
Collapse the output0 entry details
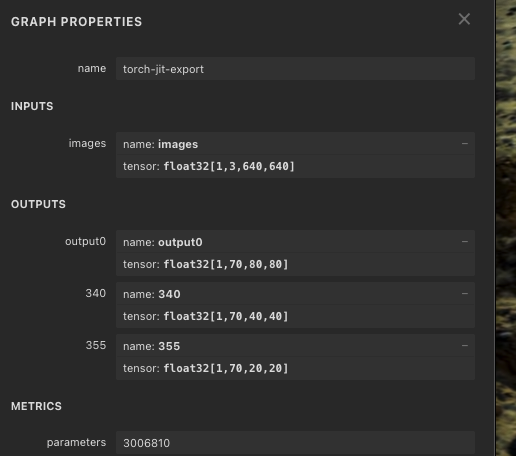click(465, 242)
